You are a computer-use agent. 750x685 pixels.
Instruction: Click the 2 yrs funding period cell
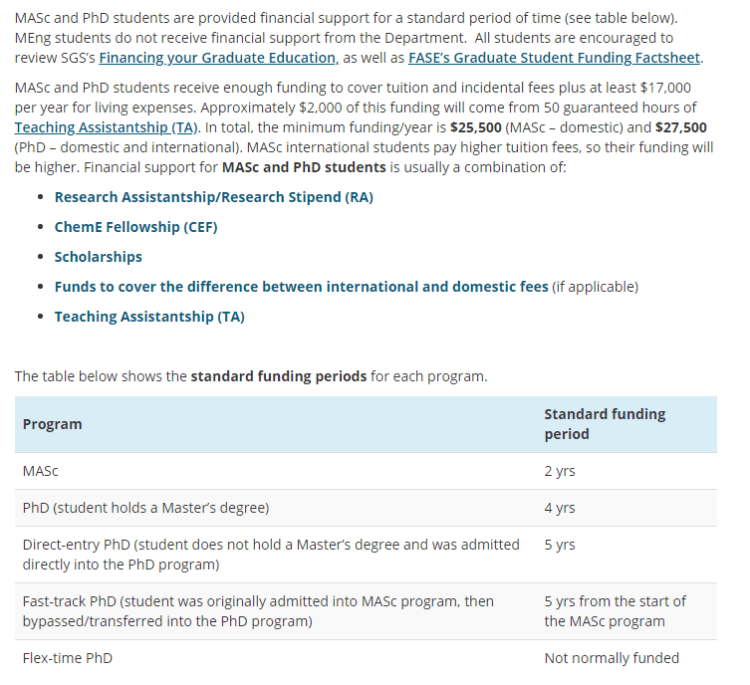tap(559, 471)
